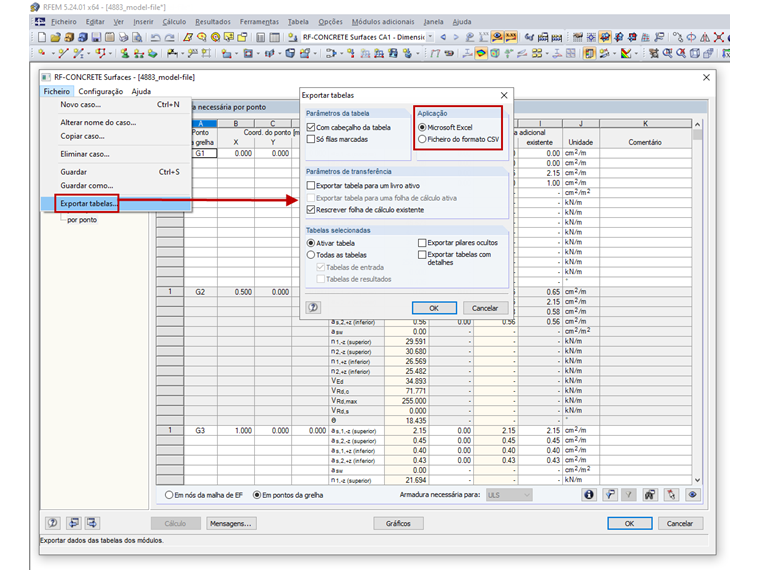Click the info icon below the table

[588, 495]
